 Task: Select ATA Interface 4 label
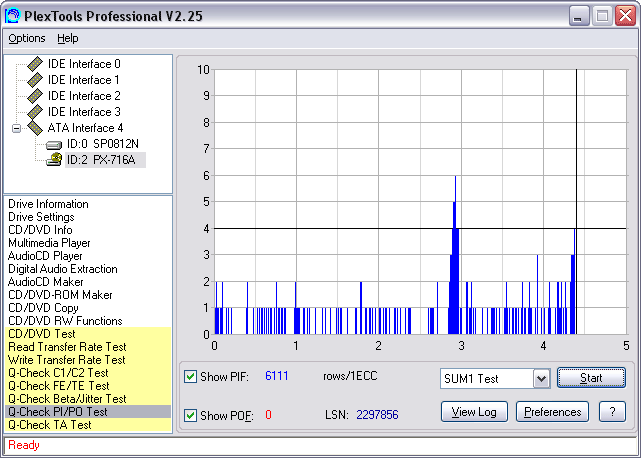point(85,128)
